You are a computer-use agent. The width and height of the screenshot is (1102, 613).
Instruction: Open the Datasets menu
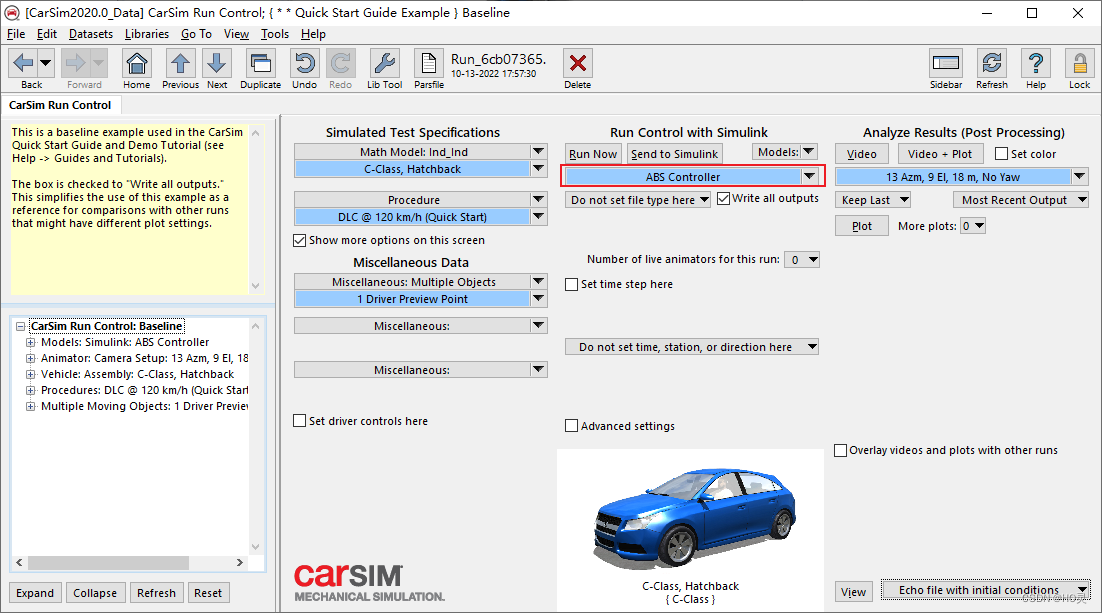(91, 34)
